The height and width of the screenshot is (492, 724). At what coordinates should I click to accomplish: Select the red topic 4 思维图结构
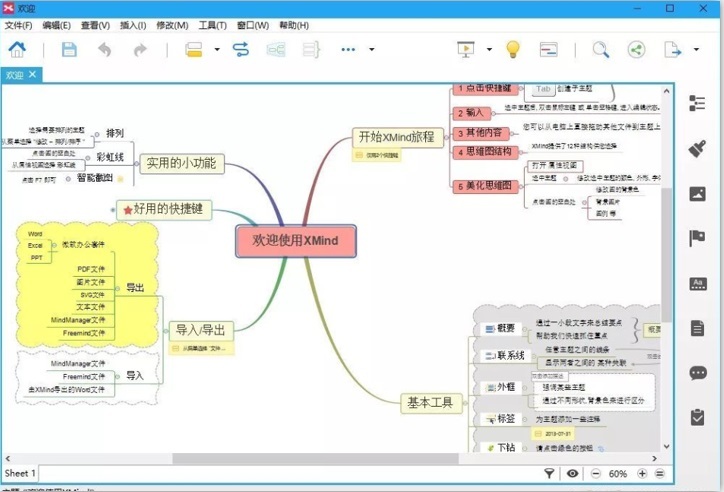coord(485,152)
